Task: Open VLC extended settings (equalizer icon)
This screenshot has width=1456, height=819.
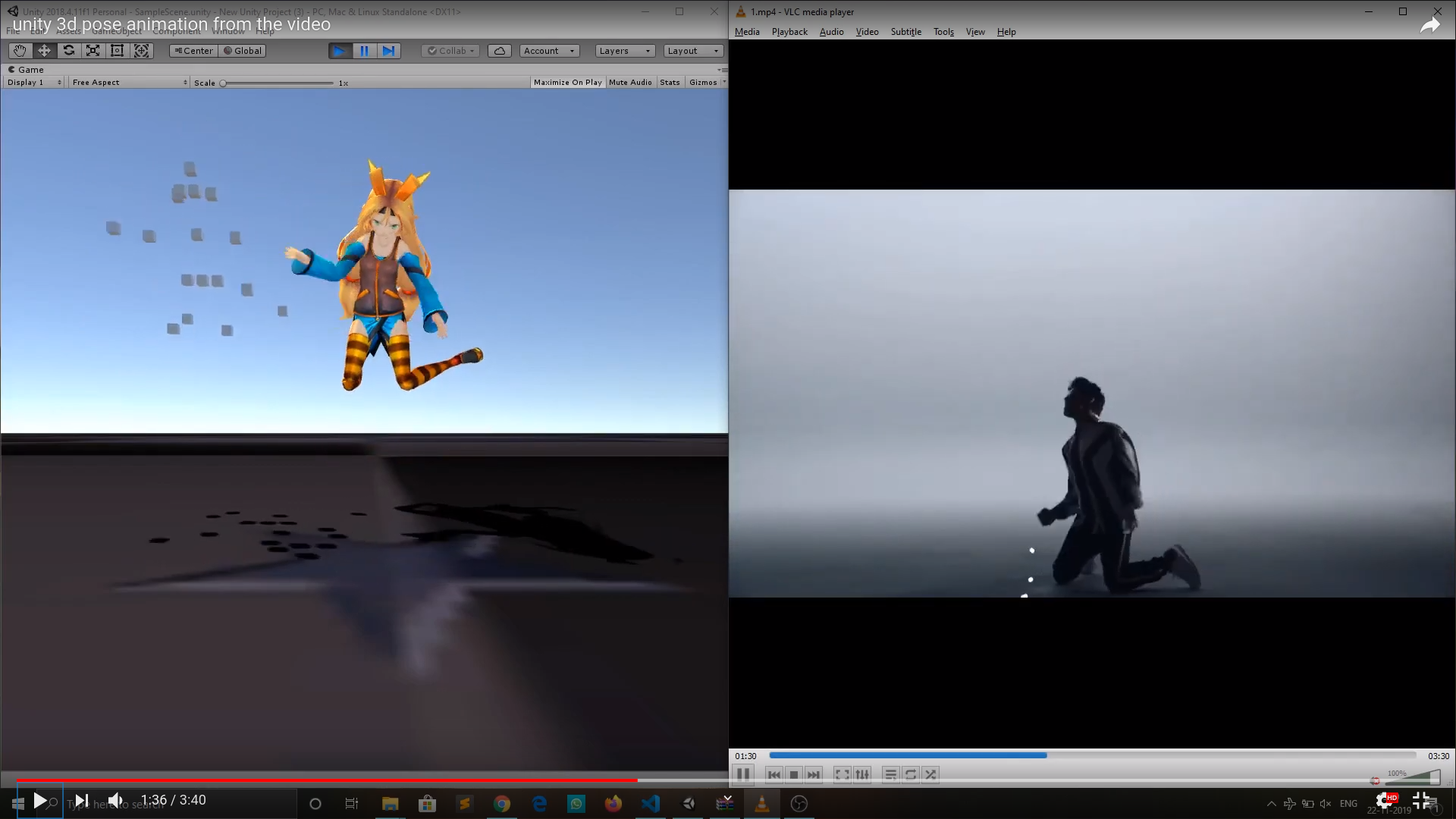Action: (x=862, y=774)
